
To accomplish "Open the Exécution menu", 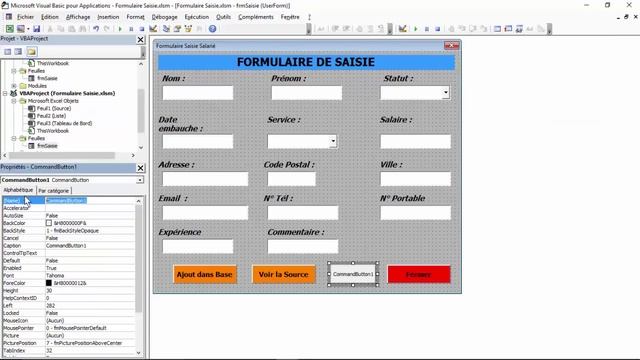I will point(197,17).
